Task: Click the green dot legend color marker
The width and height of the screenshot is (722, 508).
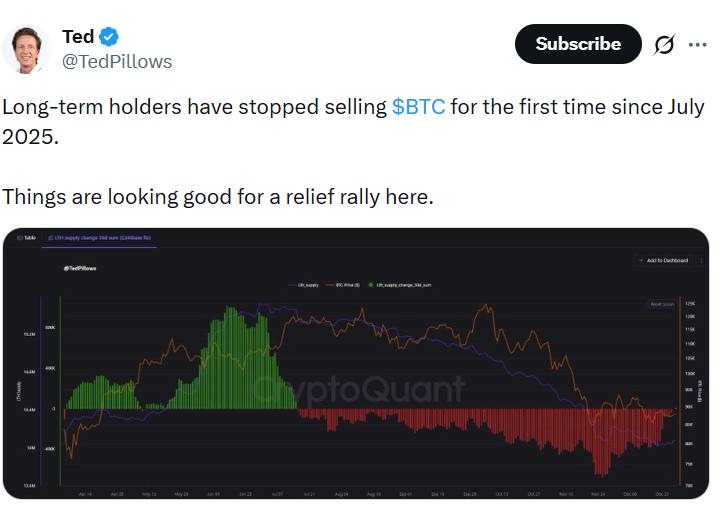Action: pyautogui.click(x=372, y=285)
